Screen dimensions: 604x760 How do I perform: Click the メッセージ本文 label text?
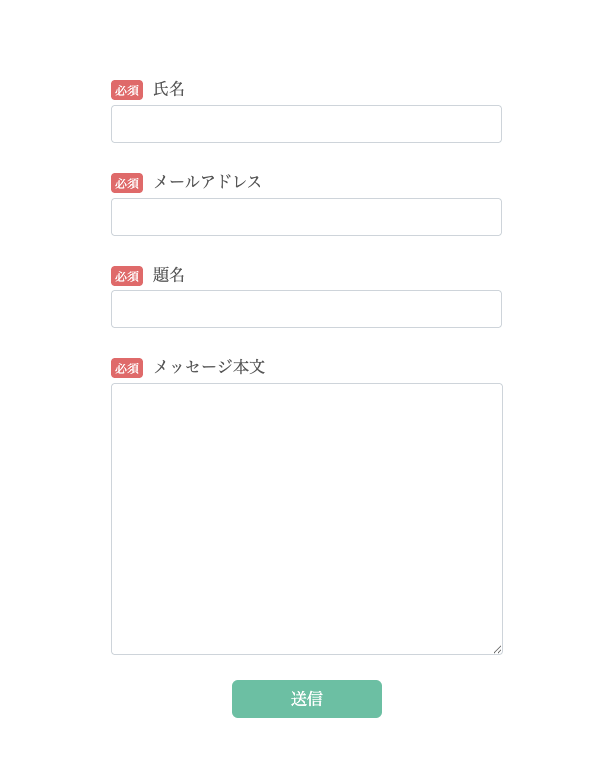(x=209, y=367)
